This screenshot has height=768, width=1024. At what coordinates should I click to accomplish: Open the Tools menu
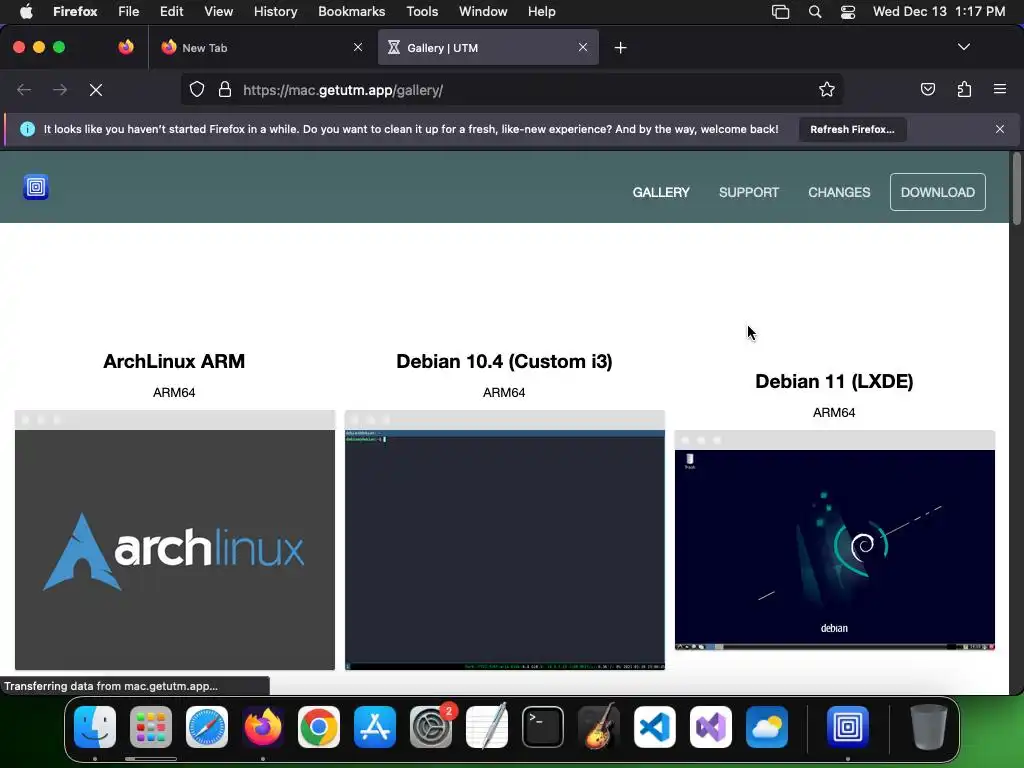422,12
